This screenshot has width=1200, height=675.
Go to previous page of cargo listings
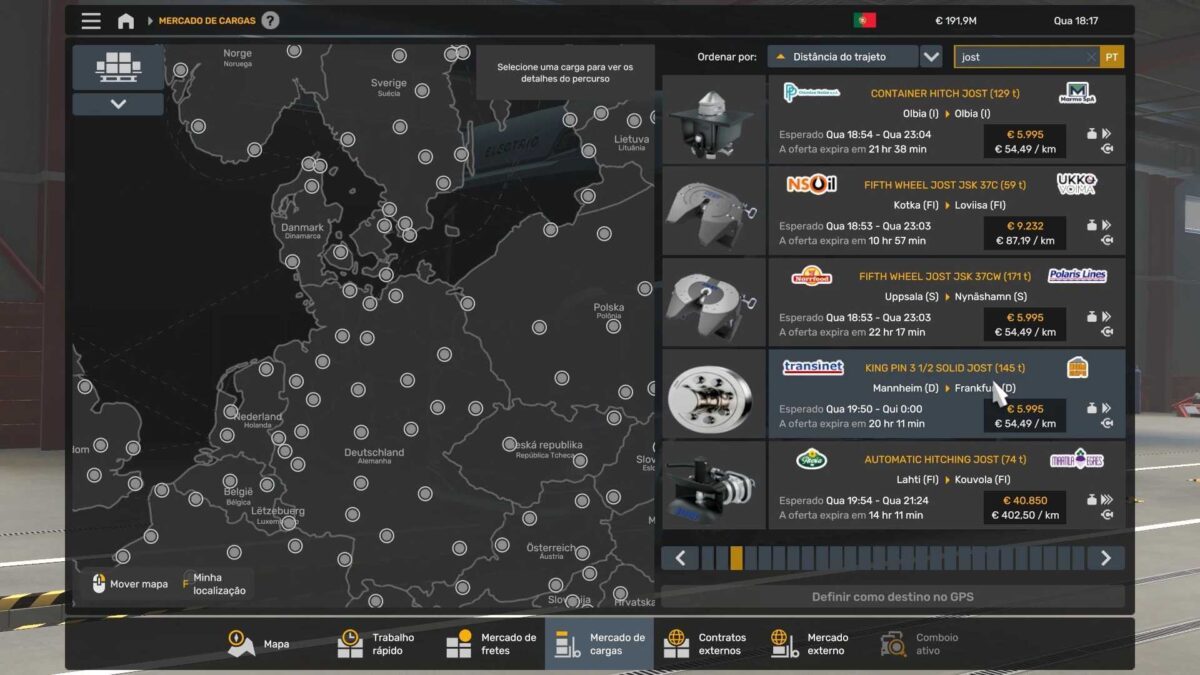point(680,558)
